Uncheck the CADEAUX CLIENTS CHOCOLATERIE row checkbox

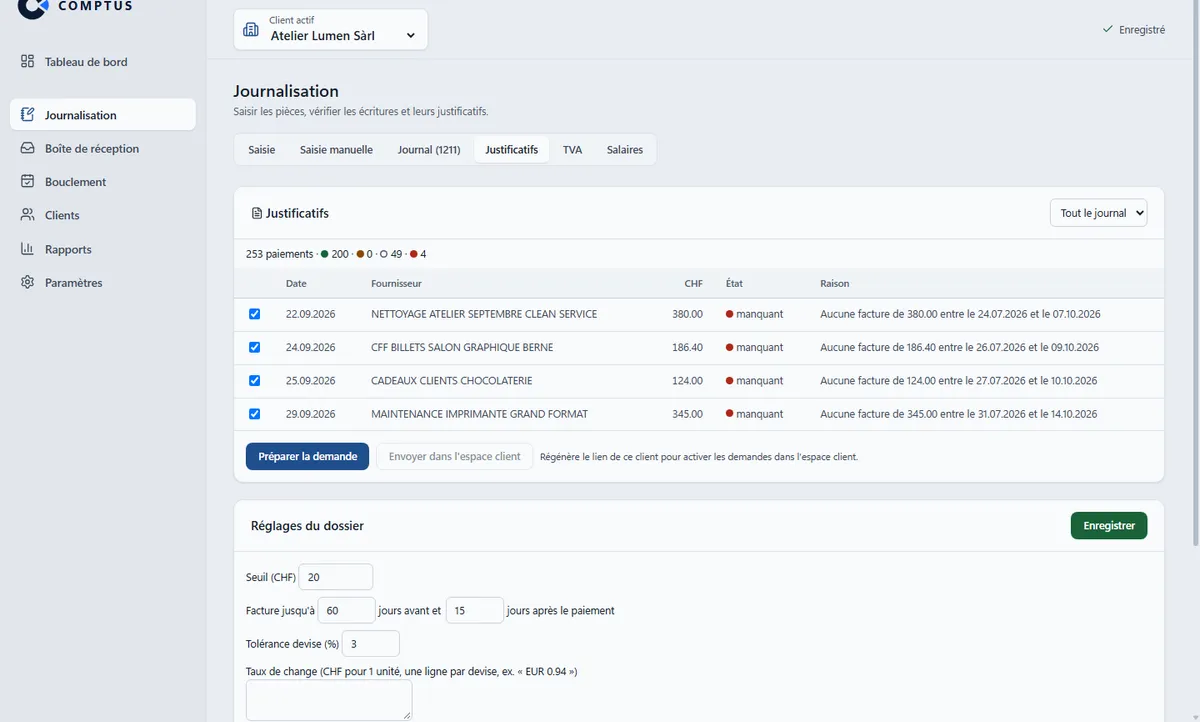click(x=254, y=381)
